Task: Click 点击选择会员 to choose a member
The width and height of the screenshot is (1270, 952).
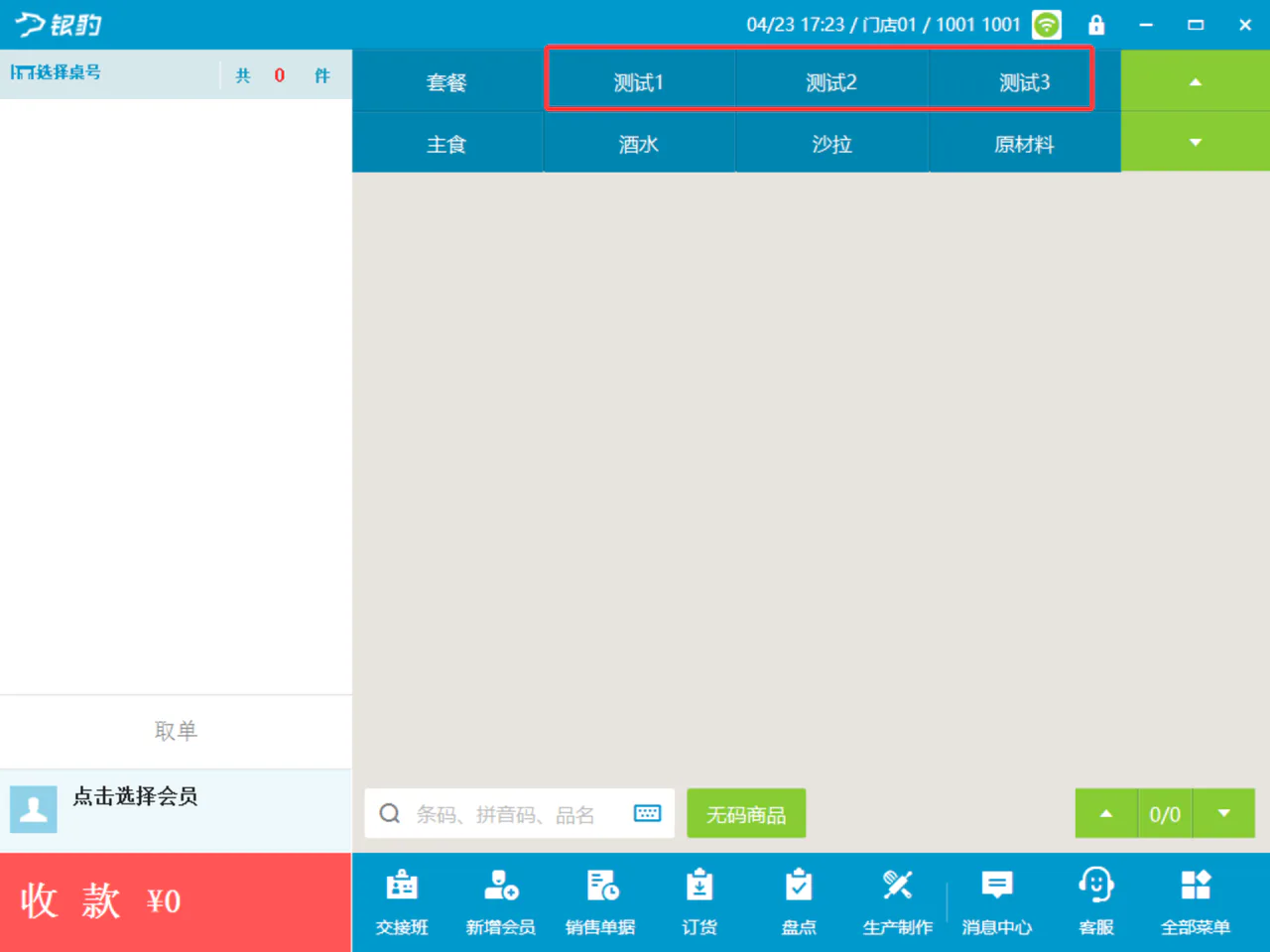Action: [135, 796]
